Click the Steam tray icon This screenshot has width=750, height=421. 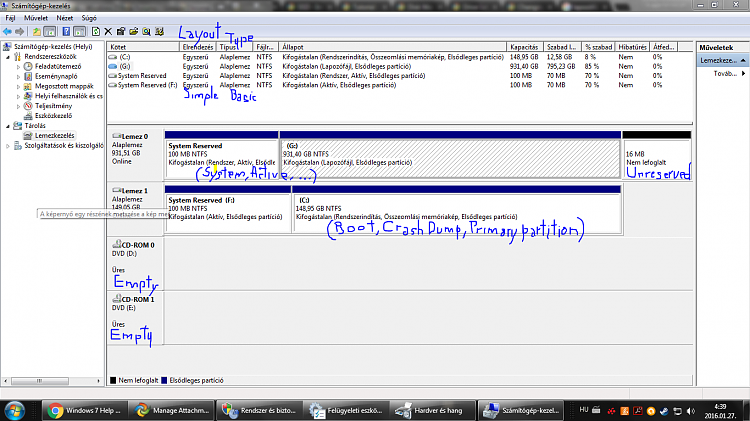(x=664, y=411)
